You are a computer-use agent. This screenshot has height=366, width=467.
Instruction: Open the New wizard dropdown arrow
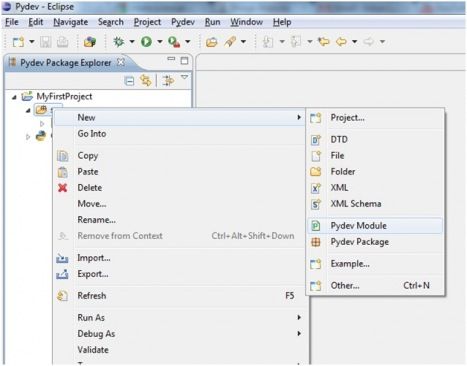(x=32, y=42)
